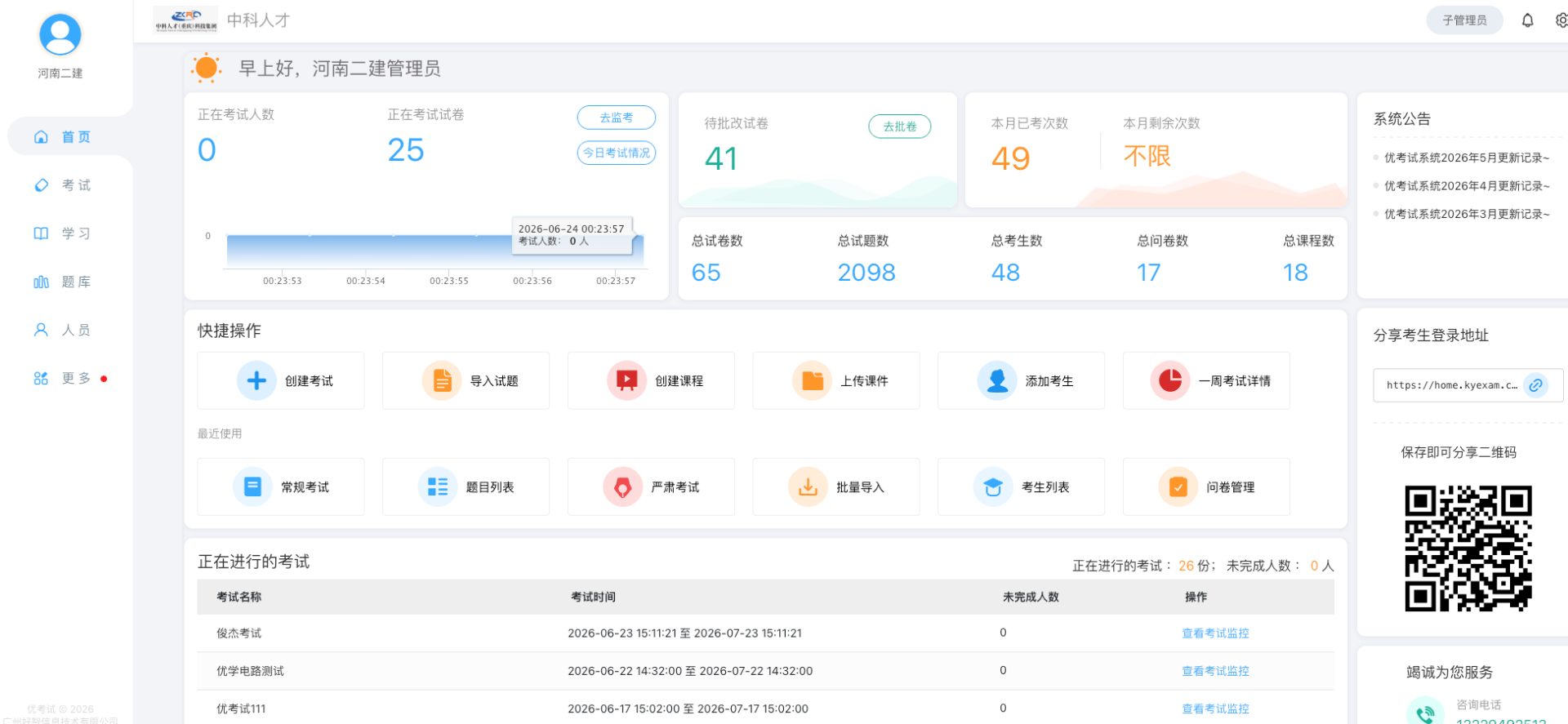The width and height of the screenshot is (1568, 724).
Task: Click the 河南二建 user avatar
Action: [x=60, y=35]
